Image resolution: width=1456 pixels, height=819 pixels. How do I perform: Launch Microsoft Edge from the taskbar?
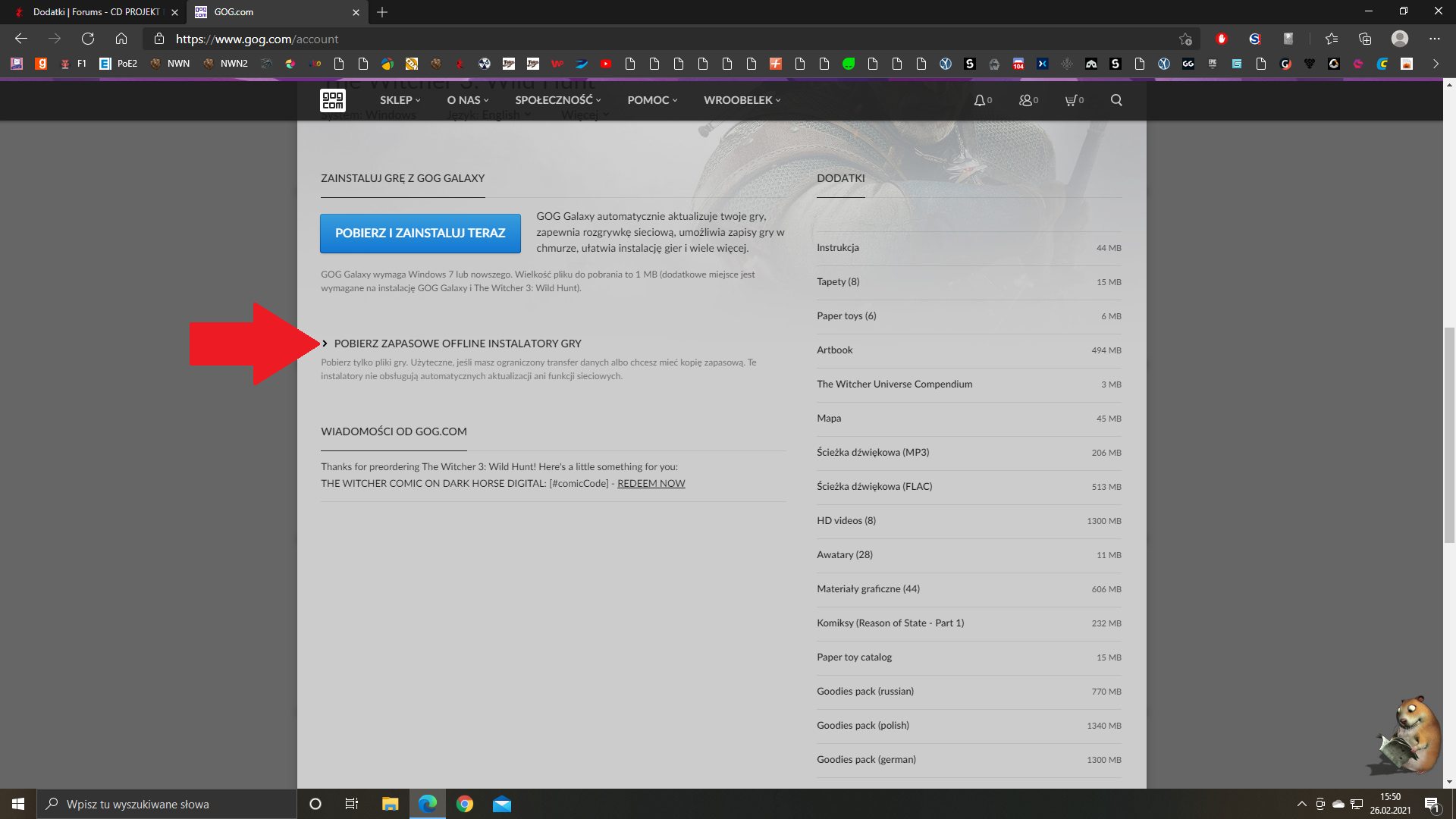pos(428,804)
